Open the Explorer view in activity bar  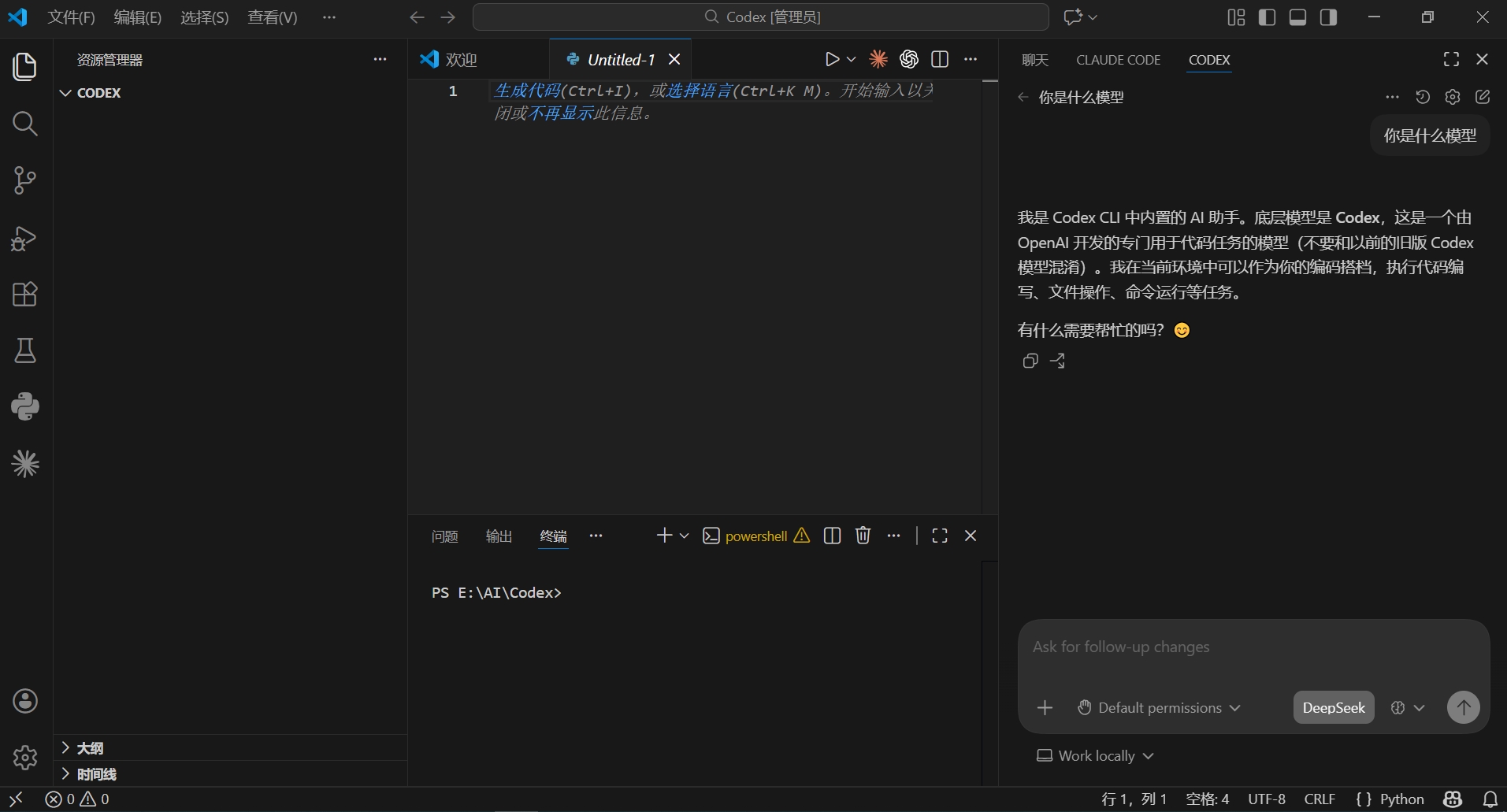[25, 66]
